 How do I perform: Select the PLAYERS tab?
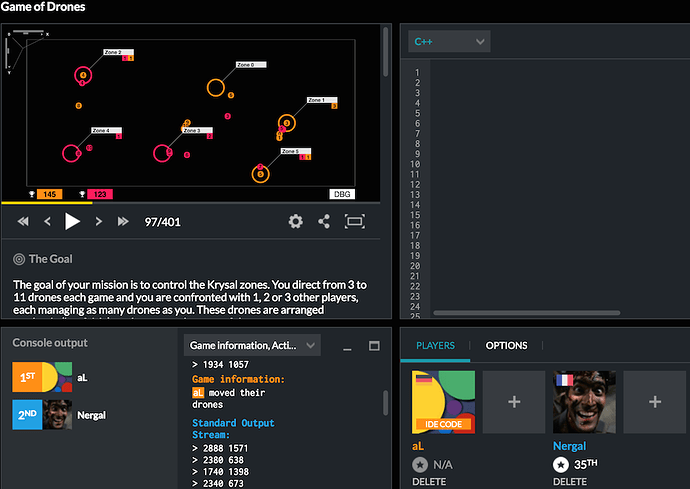(435, 346)
